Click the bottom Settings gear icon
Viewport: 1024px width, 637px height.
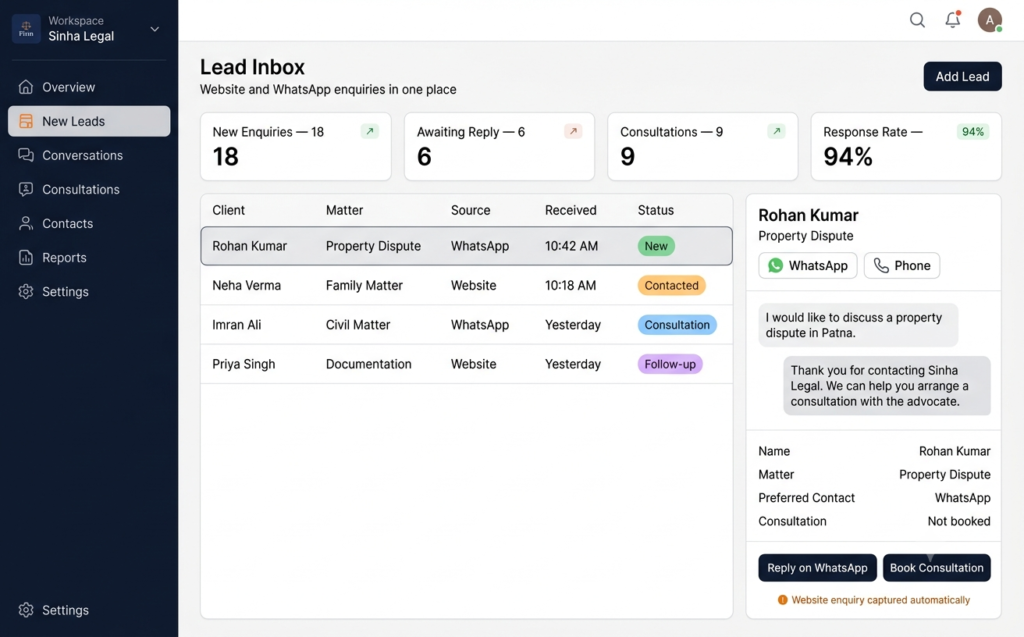click(x=25, y=610)
